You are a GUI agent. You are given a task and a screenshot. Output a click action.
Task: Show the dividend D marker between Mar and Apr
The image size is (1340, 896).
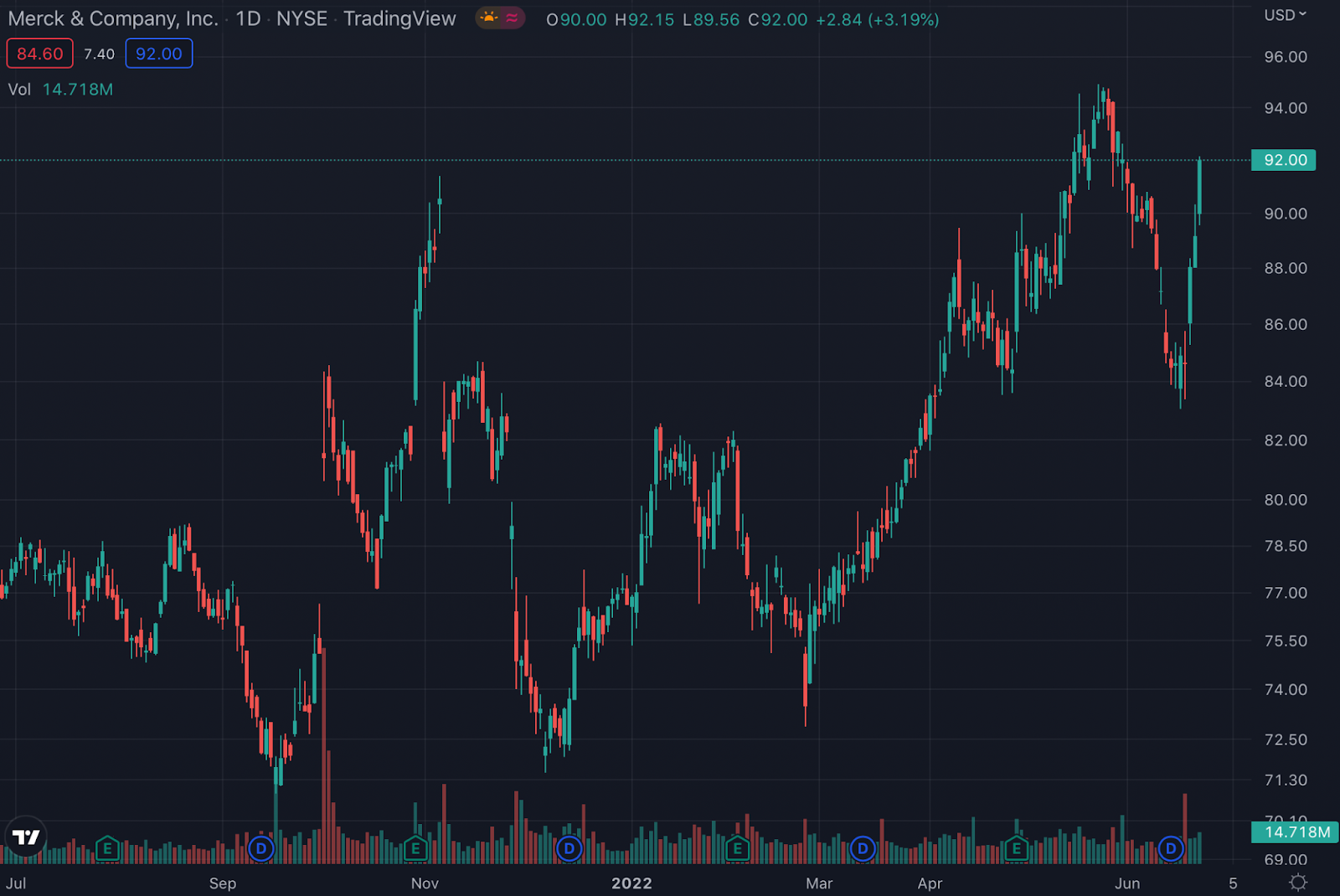pos(863,848)
